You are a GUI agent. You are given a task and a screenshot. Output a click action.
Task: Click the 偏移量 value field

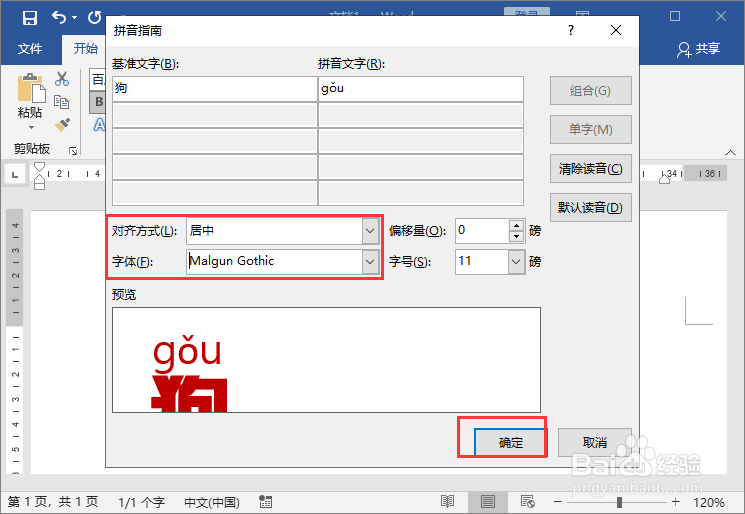(482, 231)
